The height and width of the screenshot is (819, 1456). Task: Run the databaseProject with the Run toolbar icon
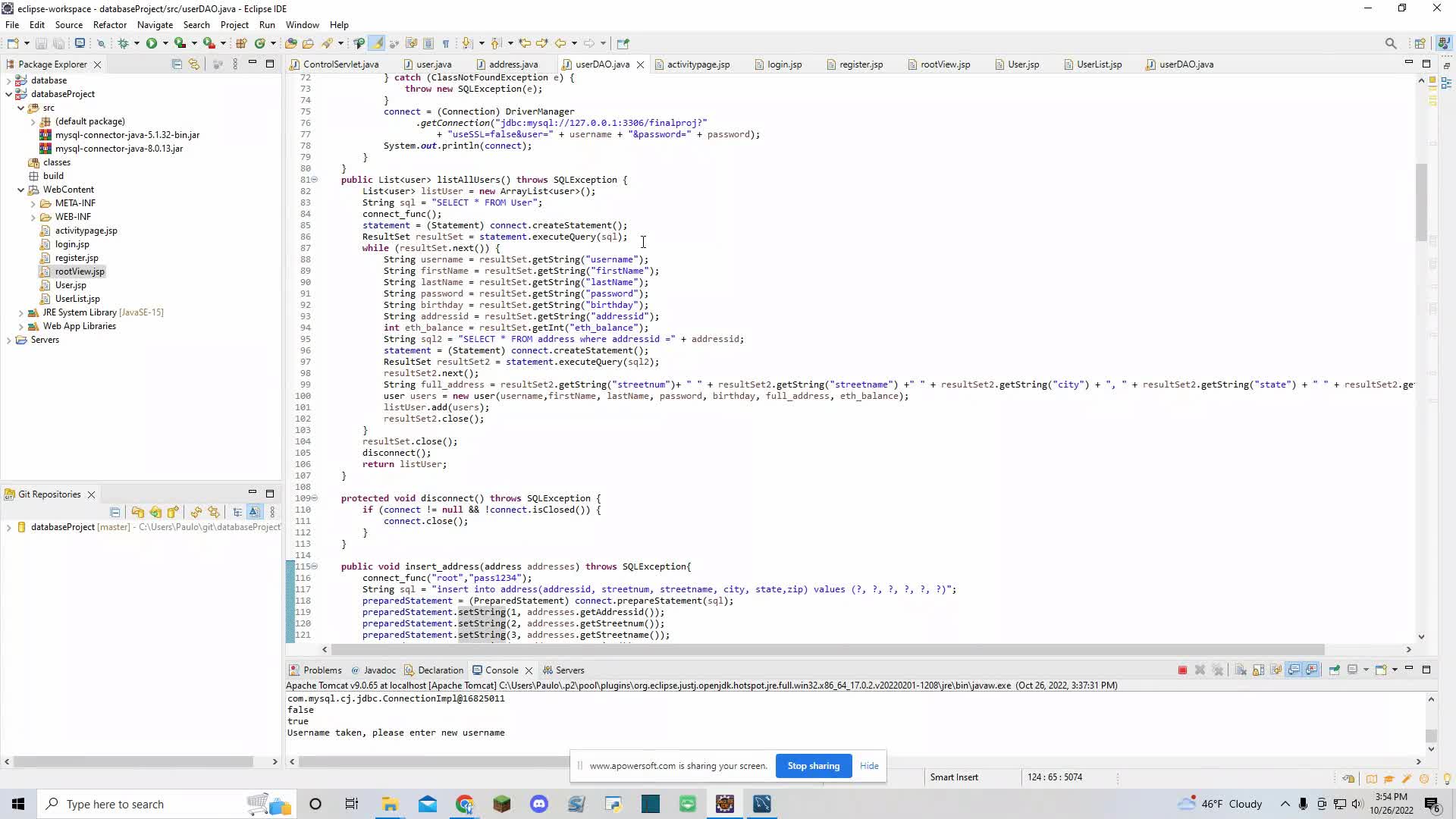coord(152,43)
